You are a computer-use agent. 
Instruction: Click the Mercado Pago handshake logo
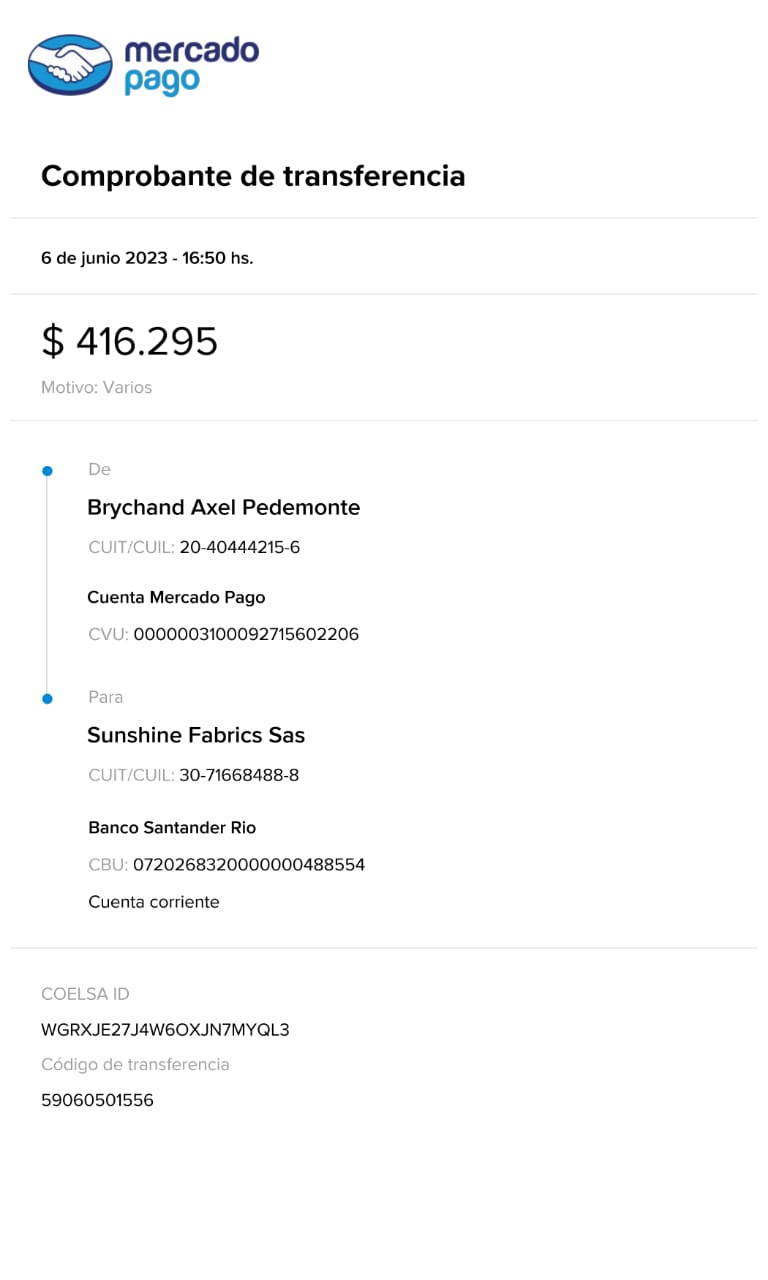[70, 65]
